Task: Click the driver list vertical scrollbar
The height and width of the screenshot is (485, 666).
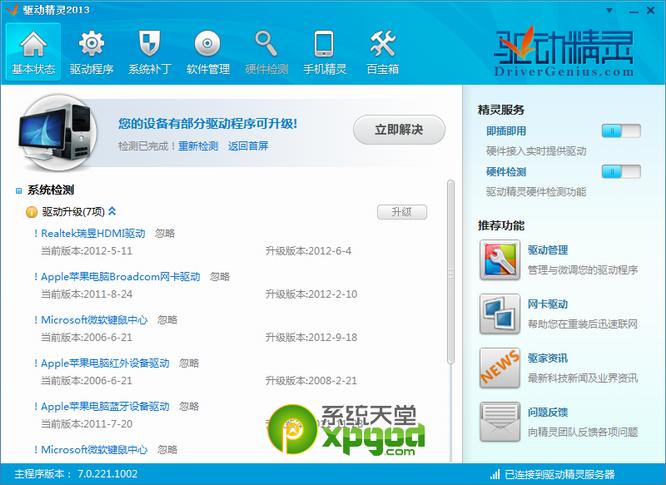Action: tap(450, 300)
